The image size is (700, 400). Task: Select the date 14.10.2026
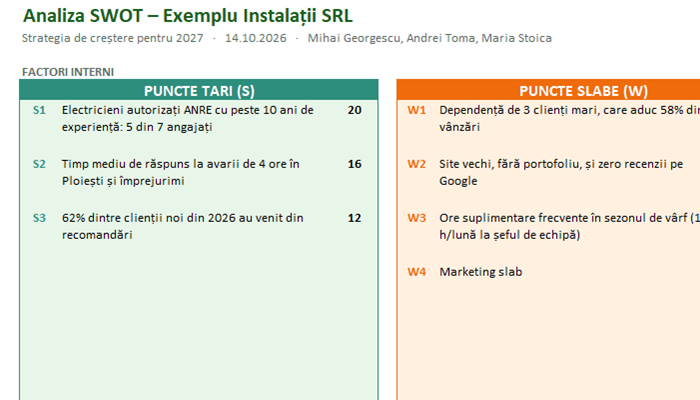tap(255, 38)
